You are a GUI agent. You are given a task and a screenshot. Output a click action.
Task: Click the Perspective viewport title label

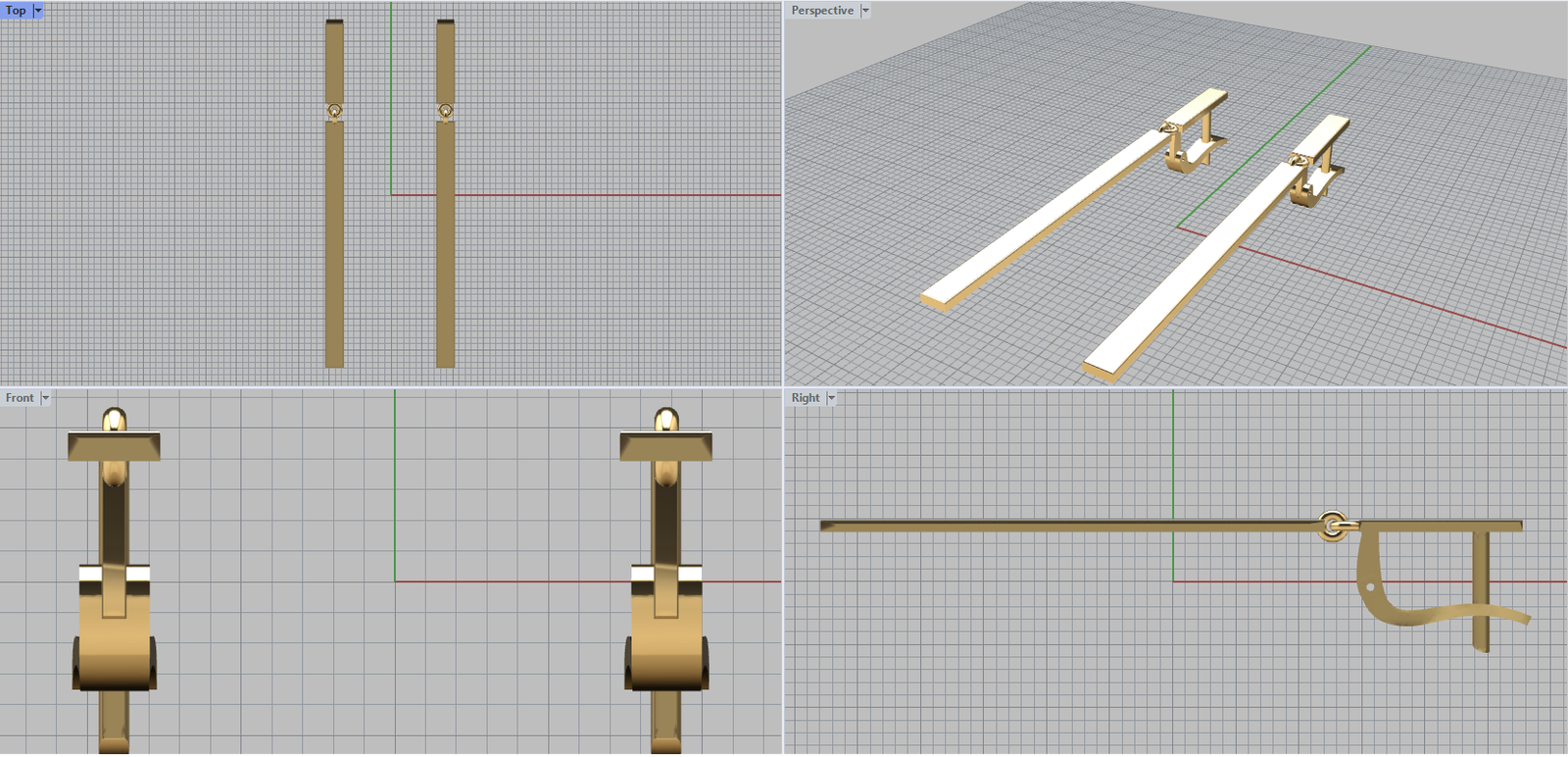coord(821,11)
